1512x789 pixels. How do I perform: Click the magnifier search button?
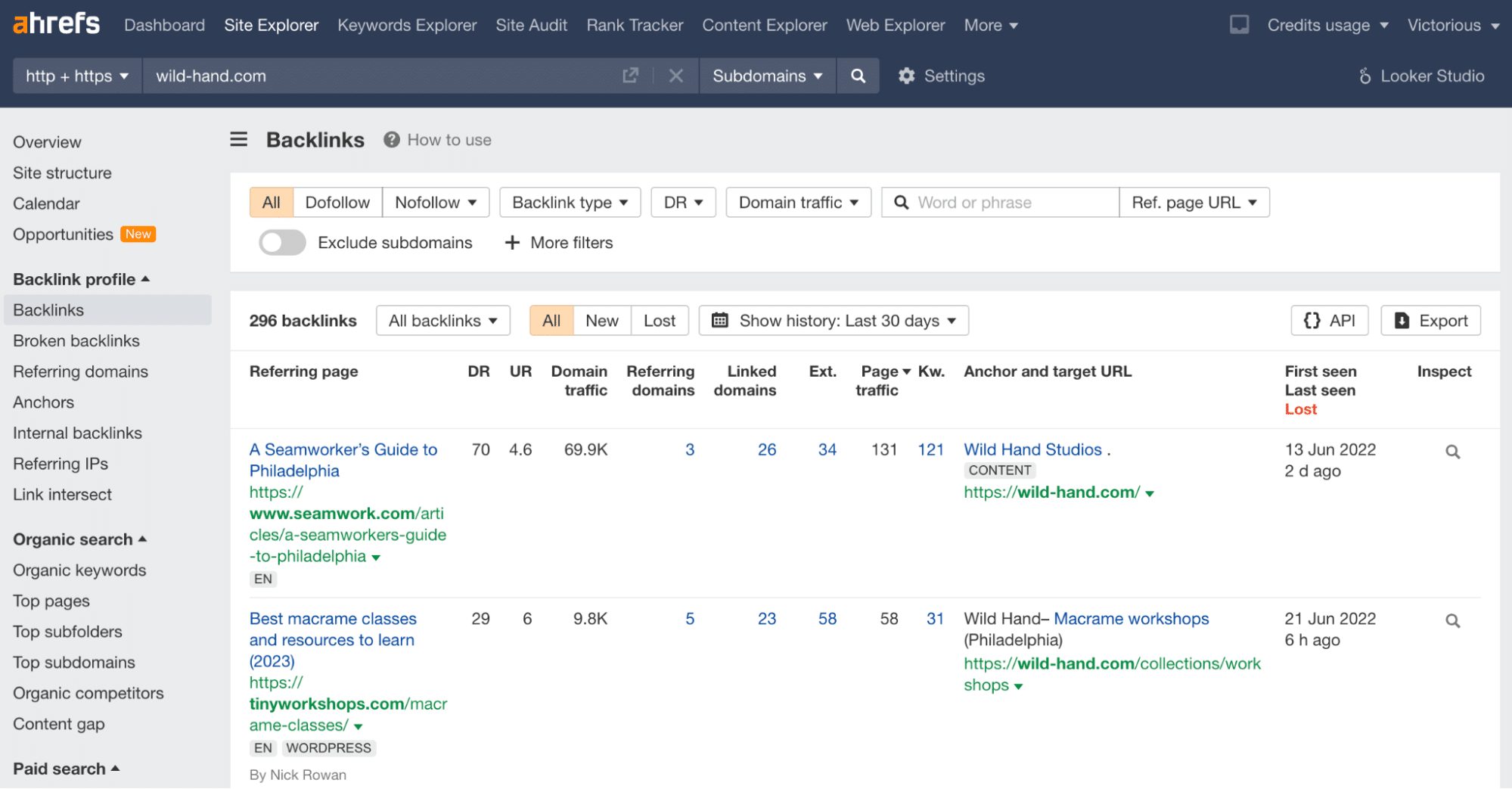pyautogui.click(x=858, y=76)
